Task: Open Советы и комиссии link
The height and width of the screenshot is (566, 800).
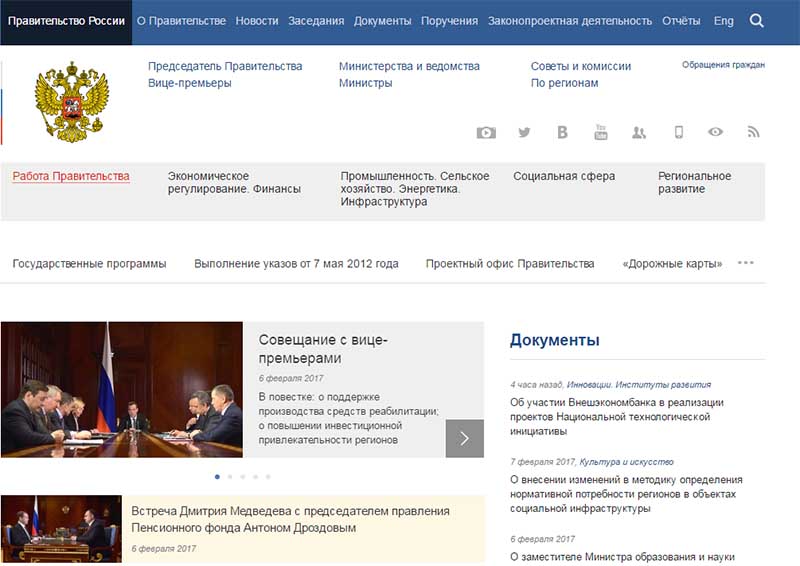Action: [581, 66]
